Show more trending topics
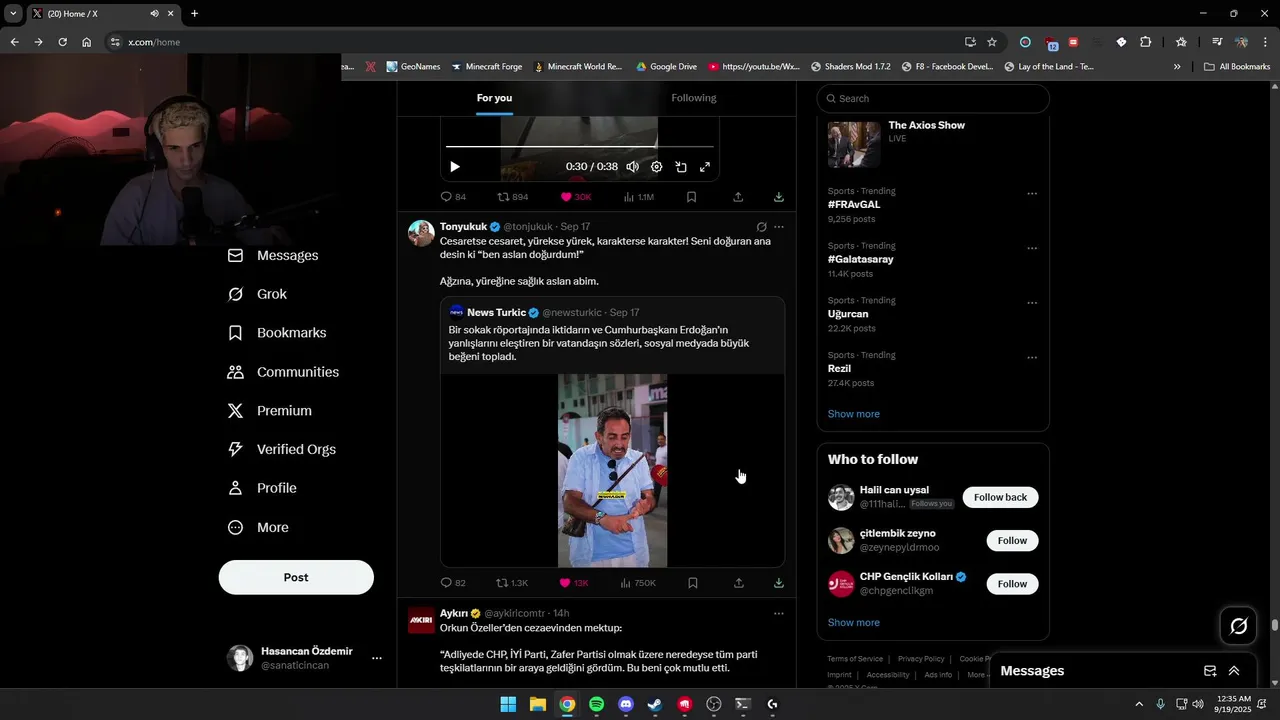Viewport: 1280px width, 720px height. point(854,414)
